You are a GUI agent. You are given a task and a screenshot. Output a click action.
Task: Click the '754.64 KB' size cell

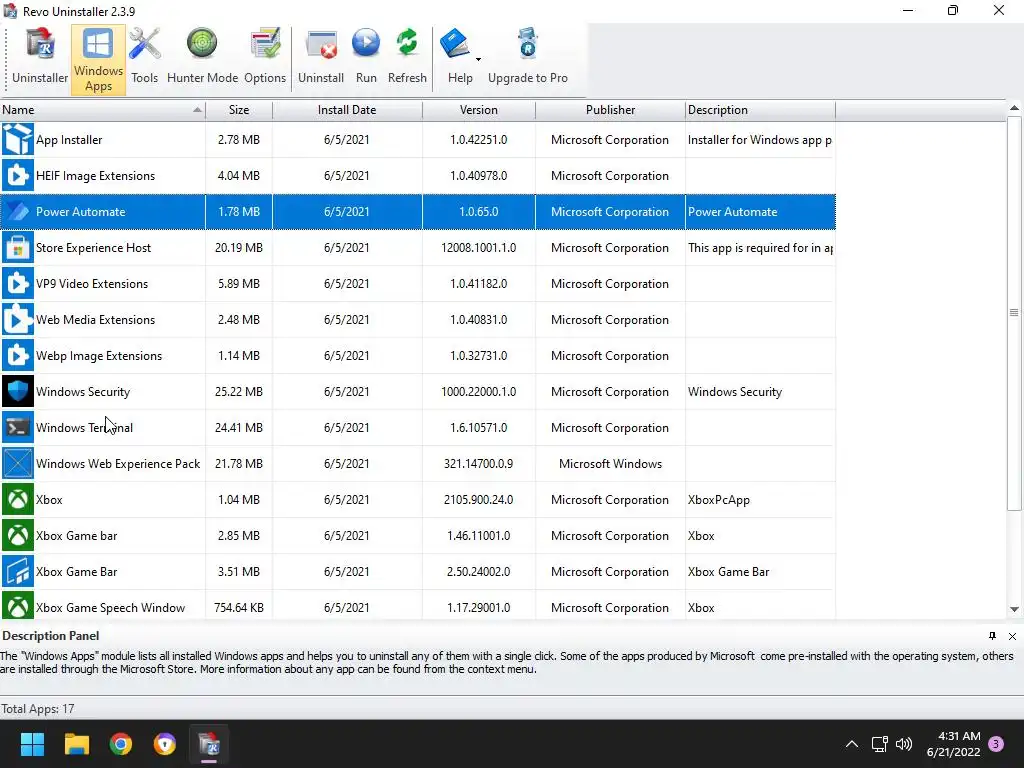pos(239,607)
